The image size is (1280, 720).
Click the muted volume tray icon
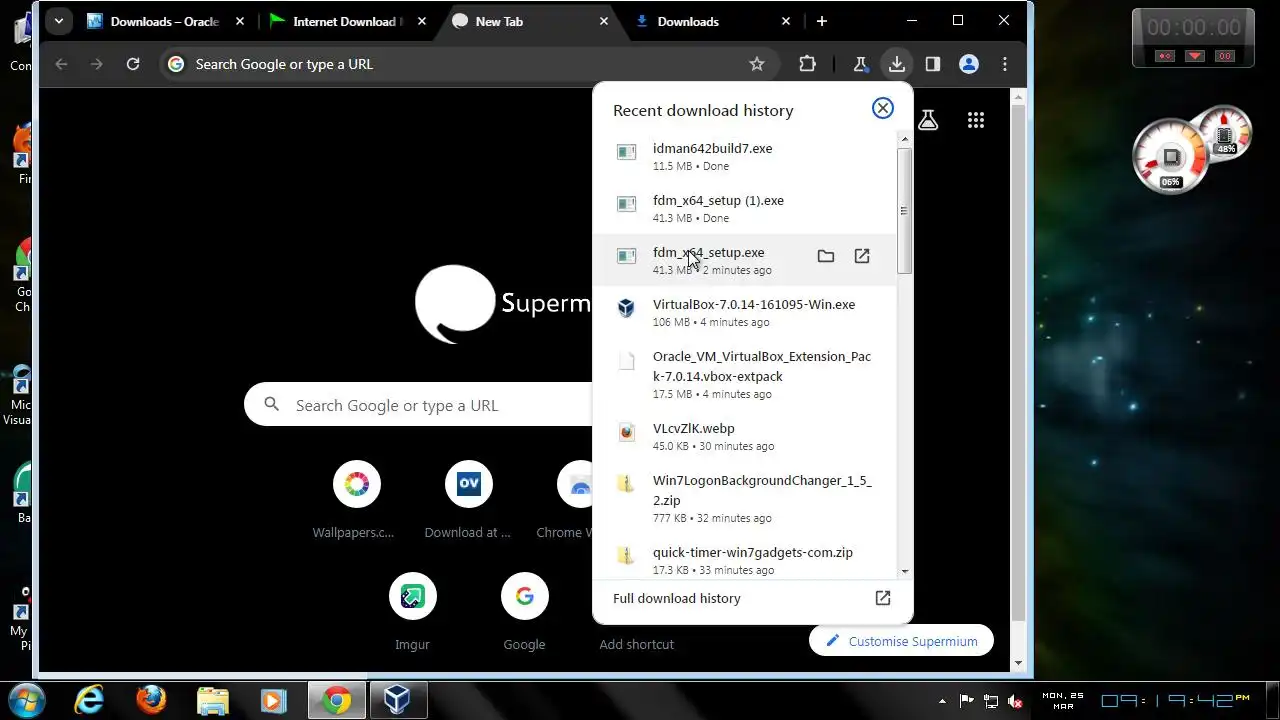[1016, 701]
